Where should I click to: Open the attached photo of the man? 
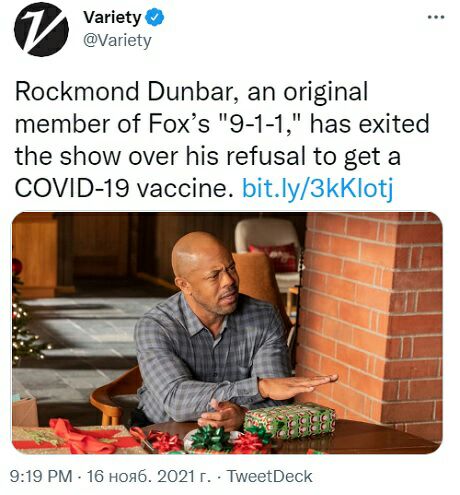pos(227,333)
